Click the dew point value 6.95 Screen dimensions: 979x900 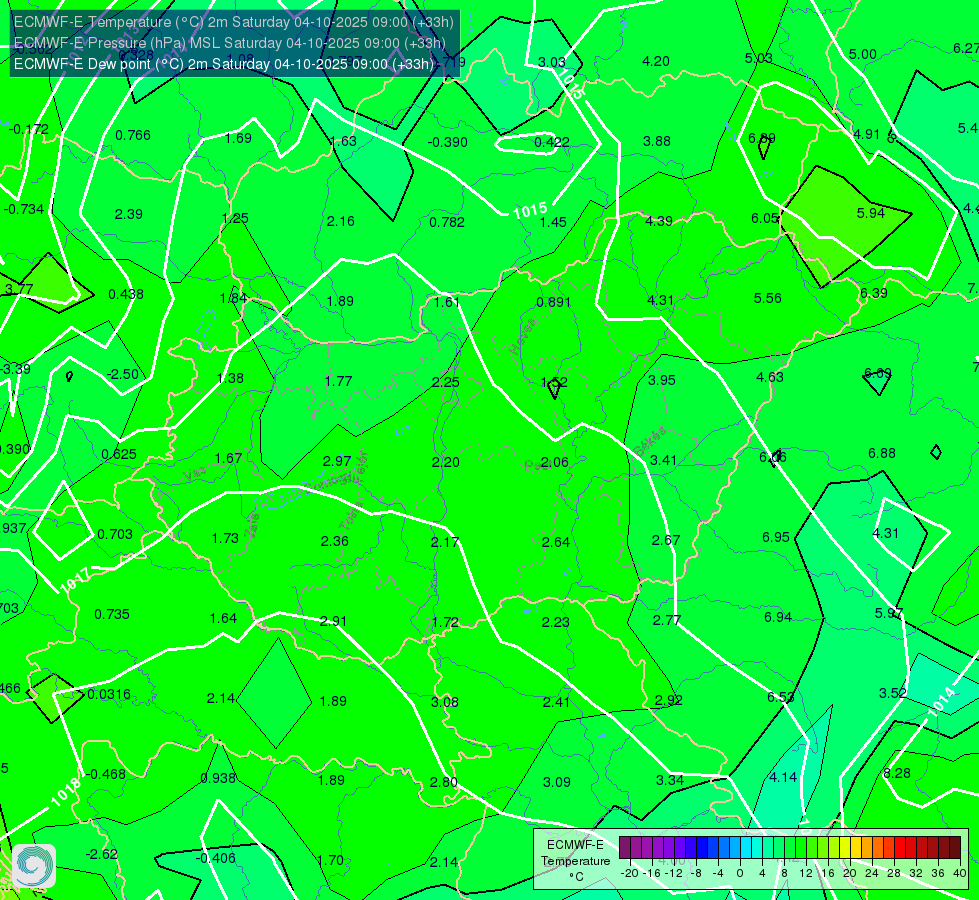pyautogui.click(x=776, y=537)
